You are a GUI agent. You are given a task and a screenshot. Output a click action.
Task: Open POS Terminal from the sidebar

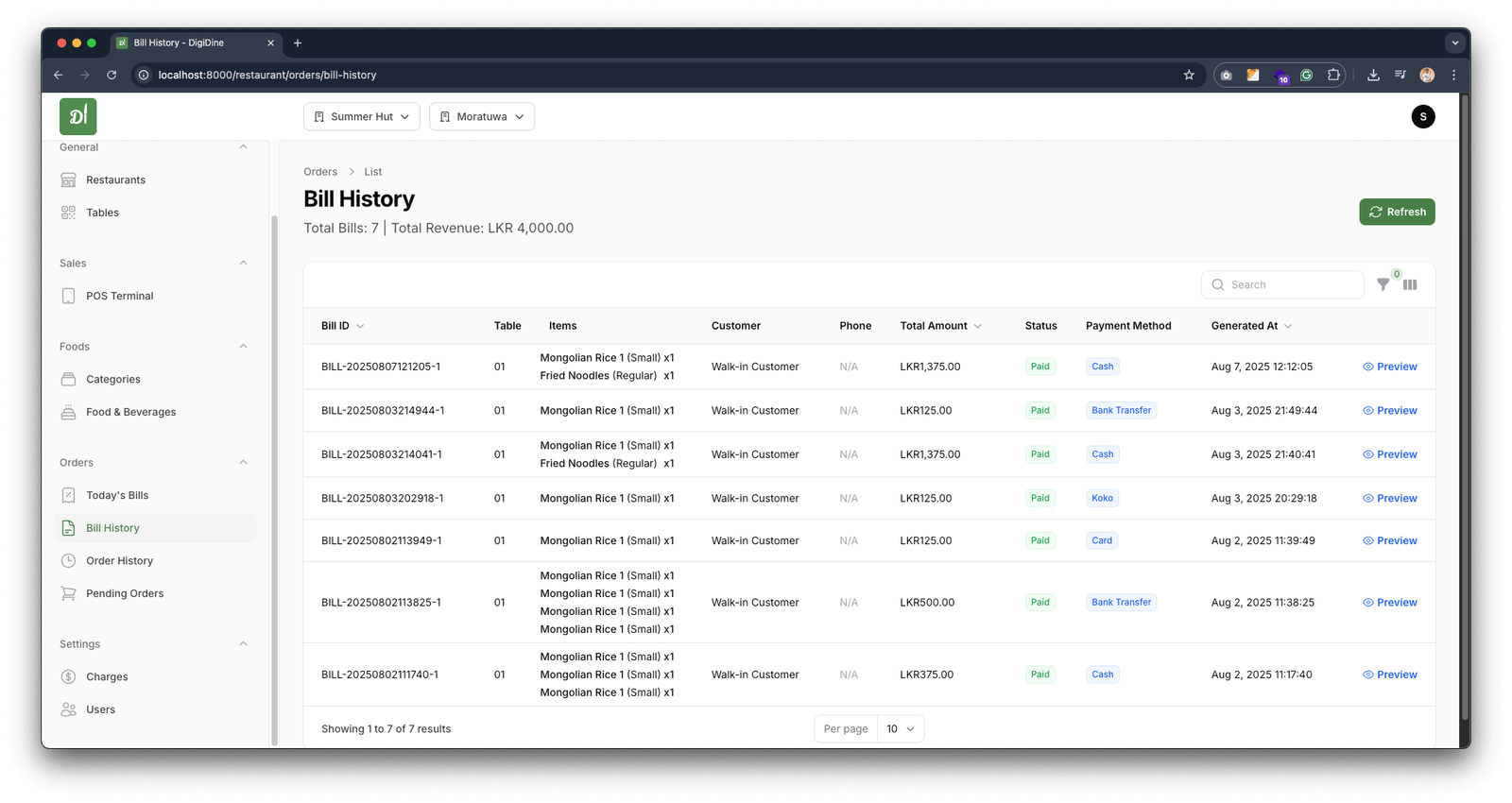pyautogui.click(x=119, y=296)
